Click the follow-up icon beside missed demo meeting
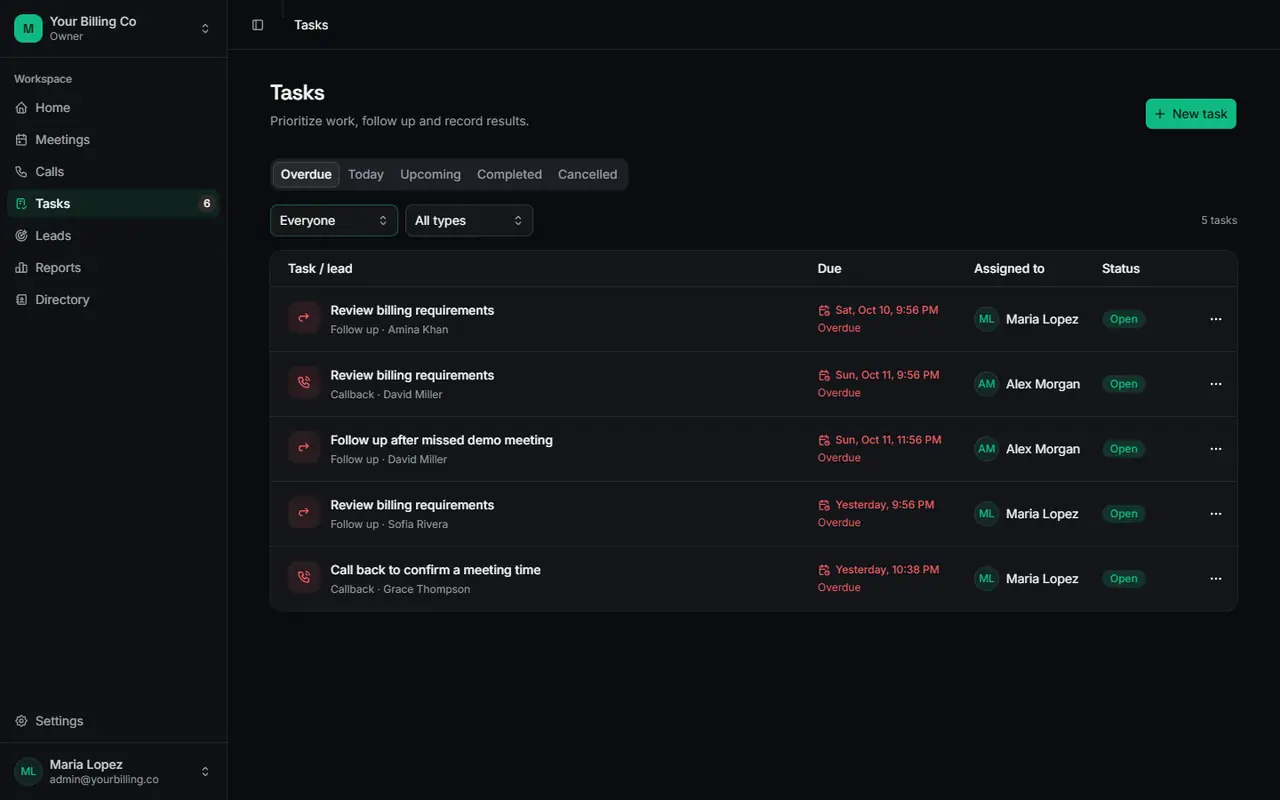1280x800 pixels. click(304, 449)
